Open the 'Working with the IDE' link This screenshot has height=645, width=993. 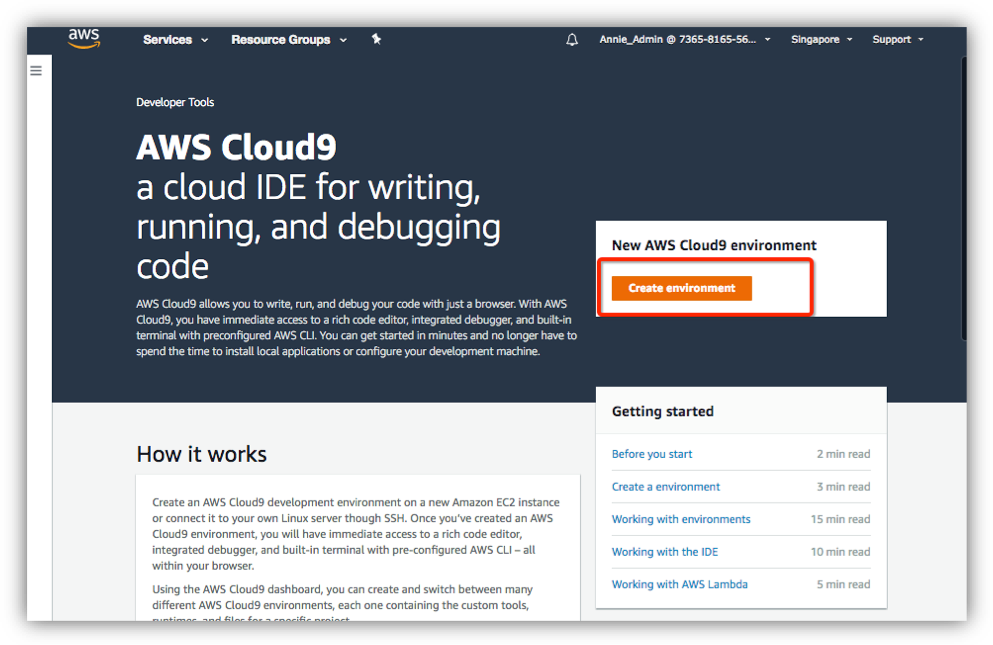coord(664,552)
